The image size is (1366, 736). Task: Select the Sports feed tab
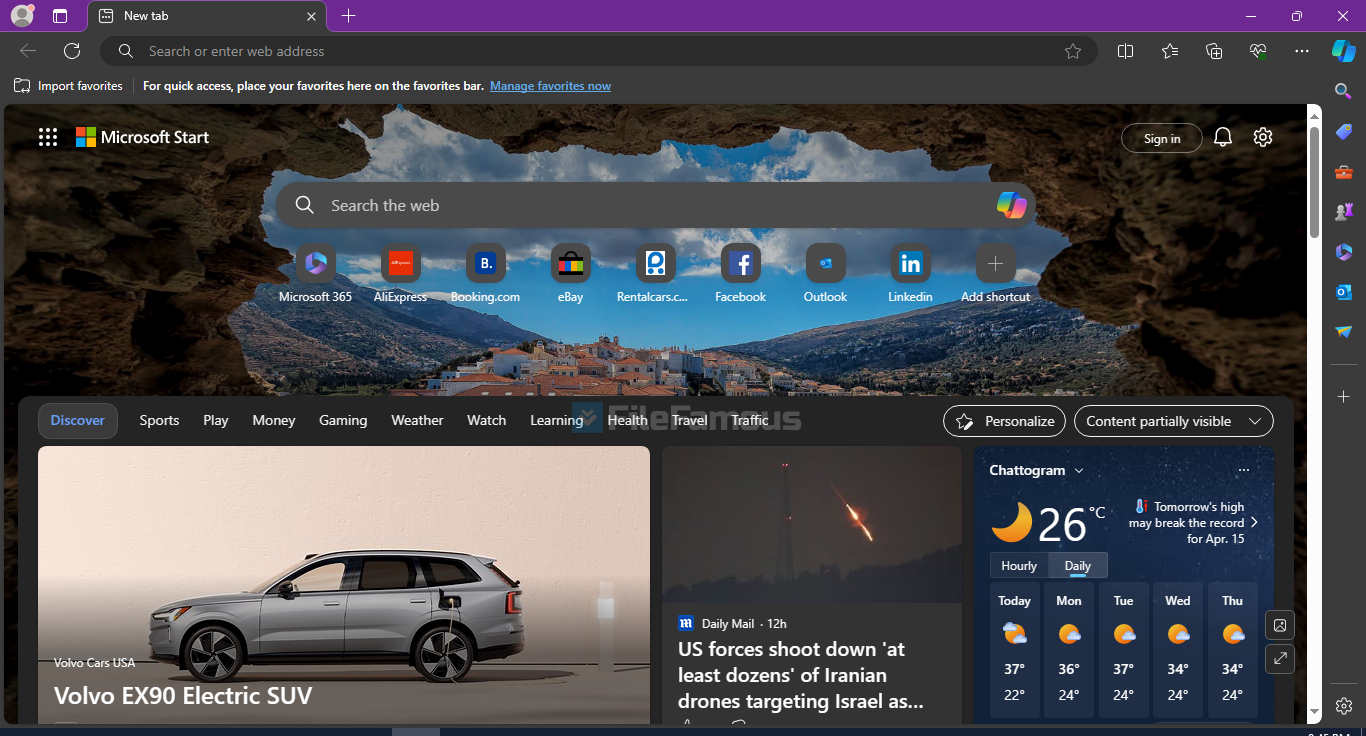click(159, 421)
